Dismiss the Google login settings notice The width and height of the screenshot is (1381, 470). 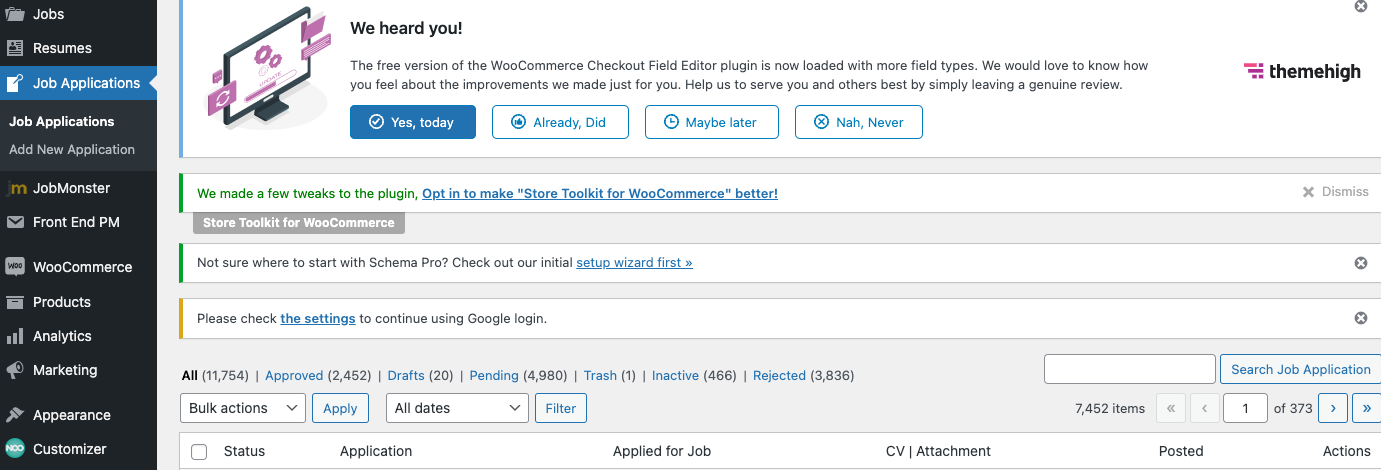1360,318
